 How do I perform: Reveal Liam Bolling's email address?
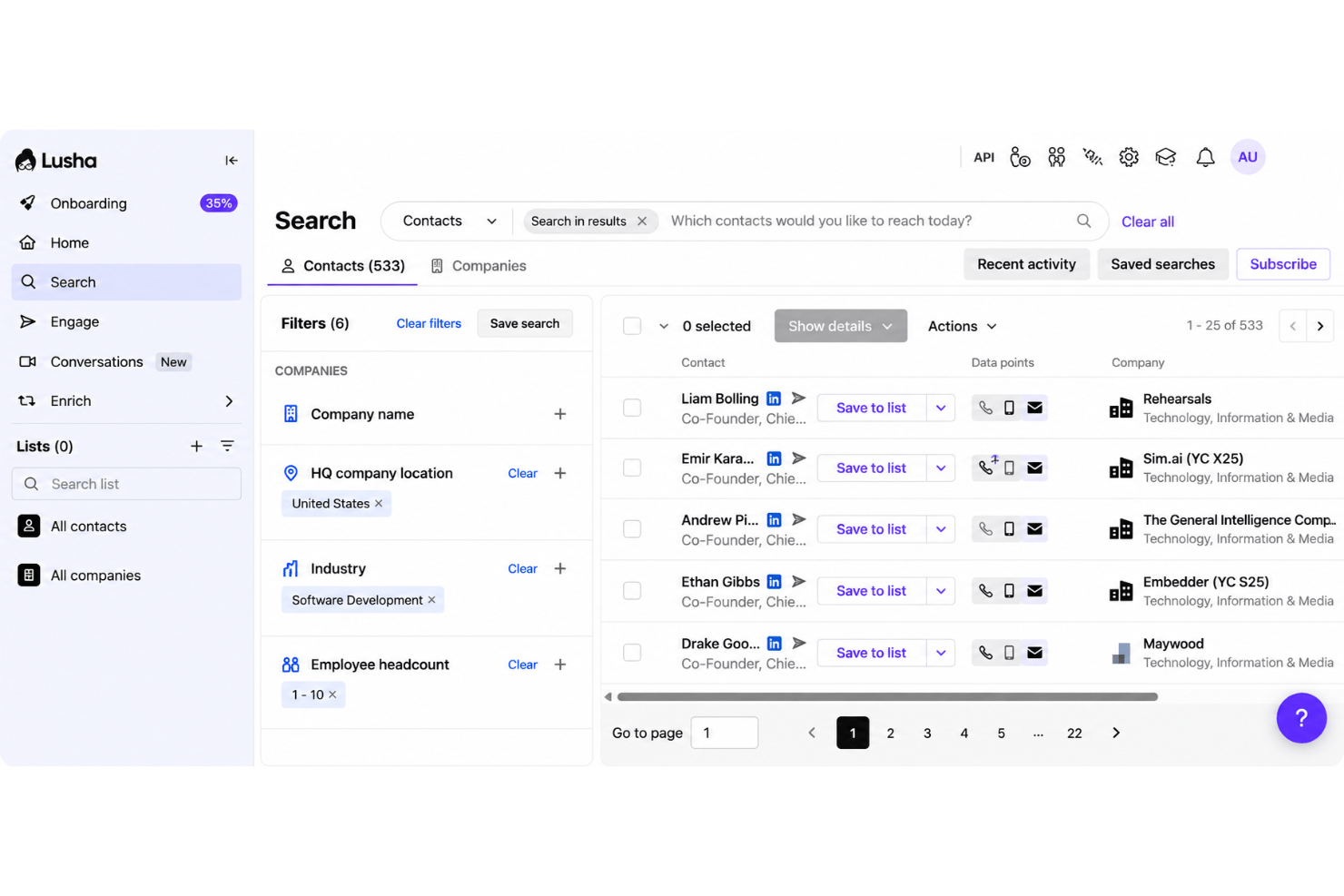point(1034,408)
